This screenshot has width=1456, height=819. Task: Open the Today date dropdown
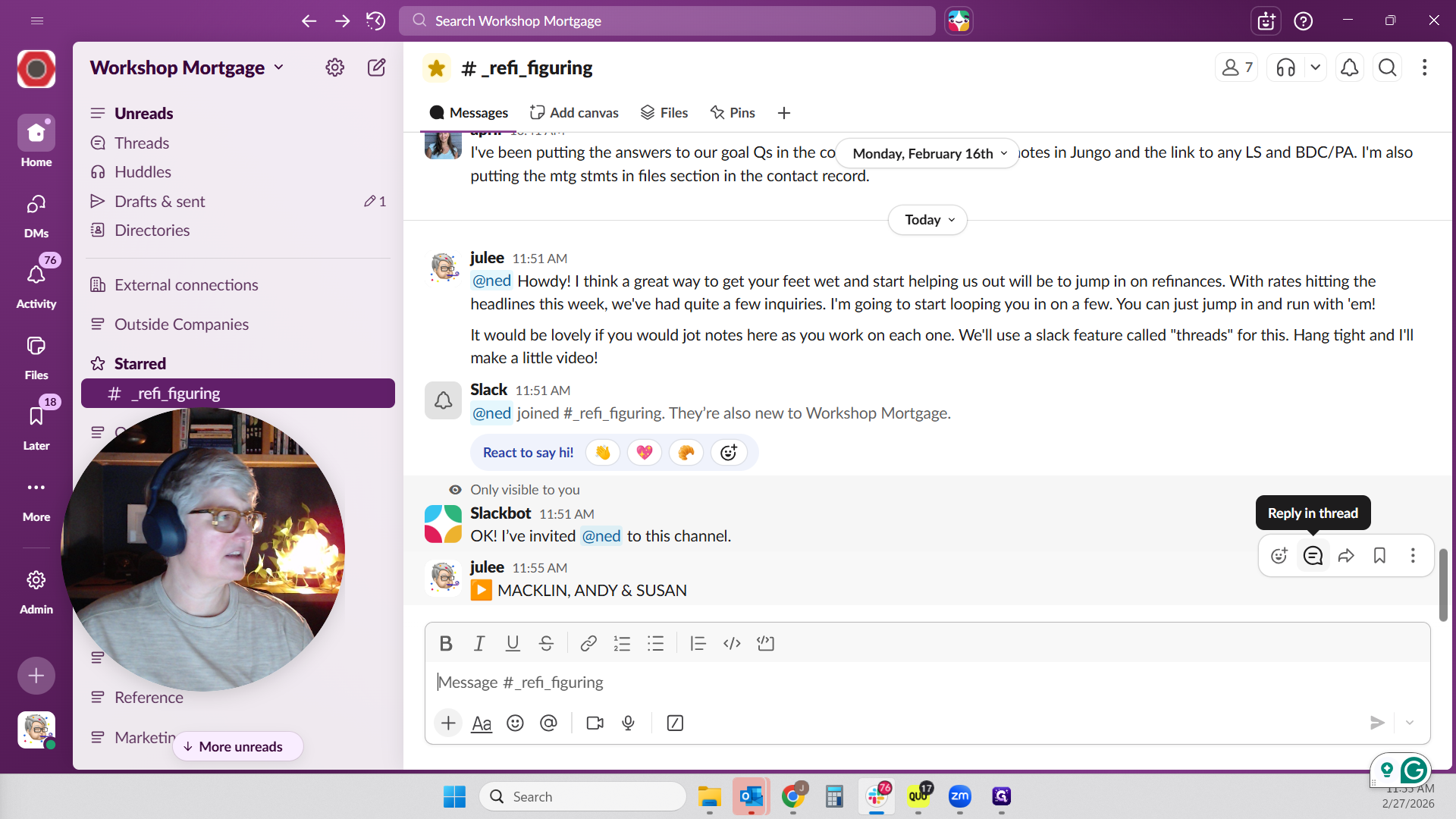[928, 220]
